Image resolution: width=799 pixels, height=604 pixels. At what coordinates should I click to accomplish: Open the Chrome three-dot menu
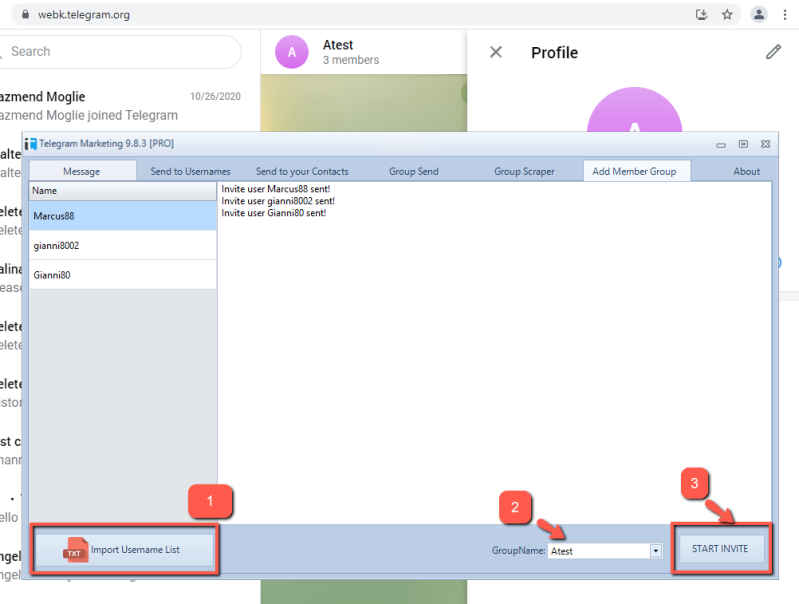click(x=787, y=15)
